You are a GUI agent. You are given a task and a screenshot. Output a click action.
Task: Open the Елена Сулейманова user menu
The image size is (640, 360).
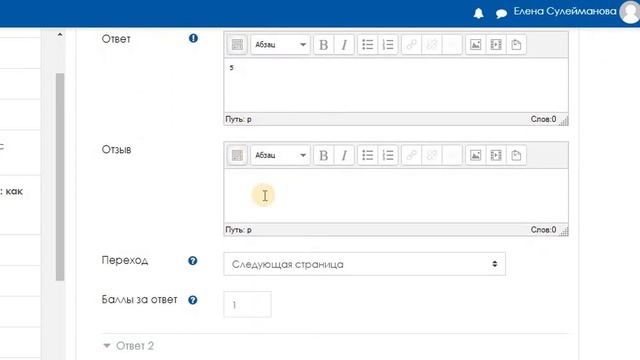click(x=565, y=11)
